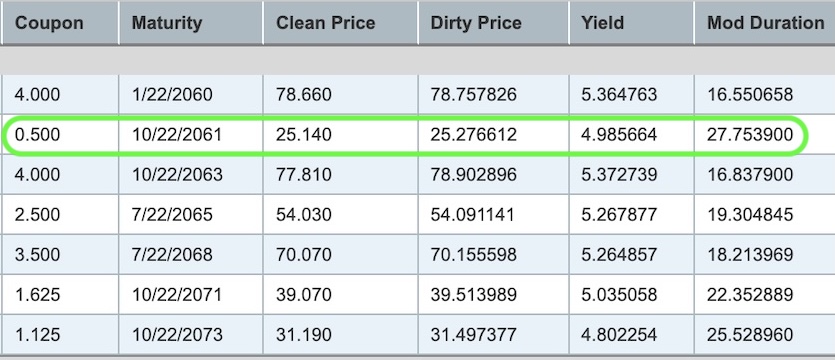The width and height of the screenshot is (835, 360).
Task: Click dirty price 54.091141
Action: [x=473, y=215]
